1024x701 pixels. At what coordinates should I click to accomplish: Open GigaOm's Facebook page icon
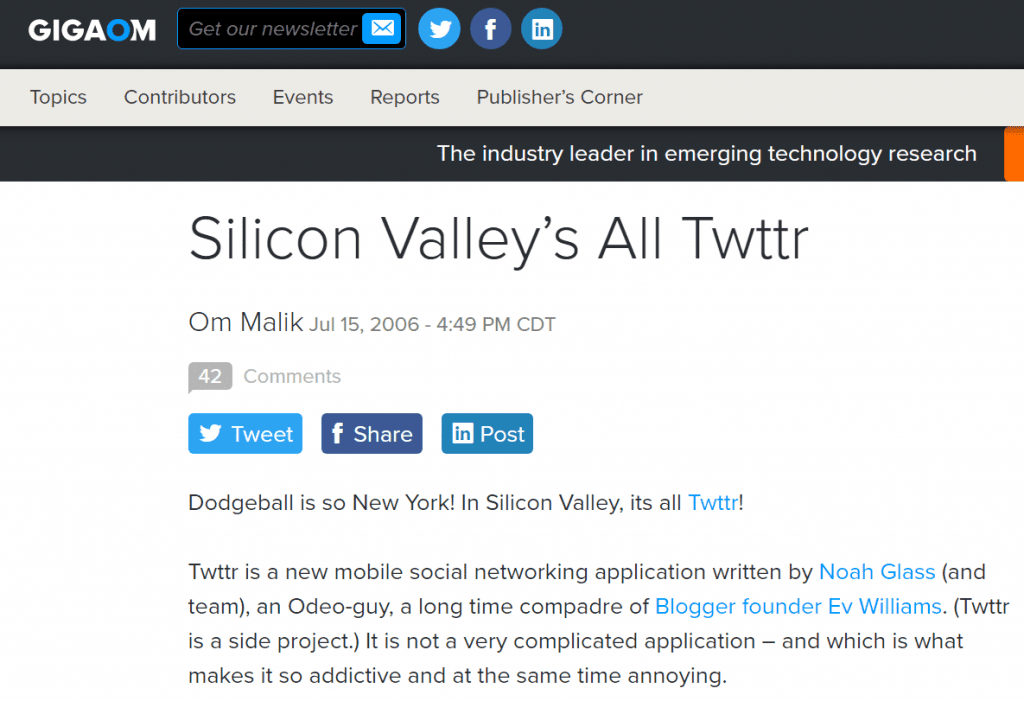[490, 29]
